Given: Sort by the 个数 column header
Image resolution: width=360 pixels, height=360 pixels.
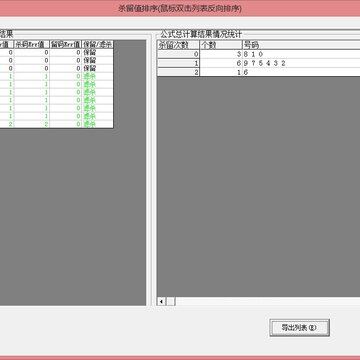Looking at the screenshot, I should tap(221, 45).
